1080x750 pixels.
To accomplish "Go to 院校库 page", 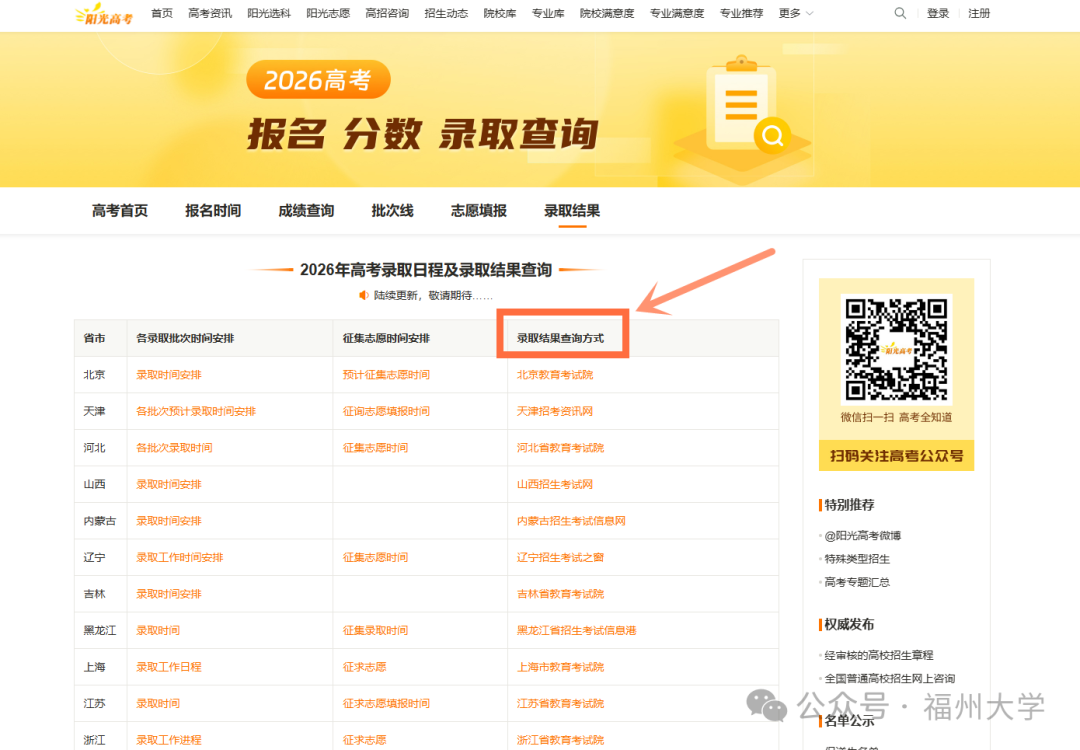I will [x=500, y=13].
